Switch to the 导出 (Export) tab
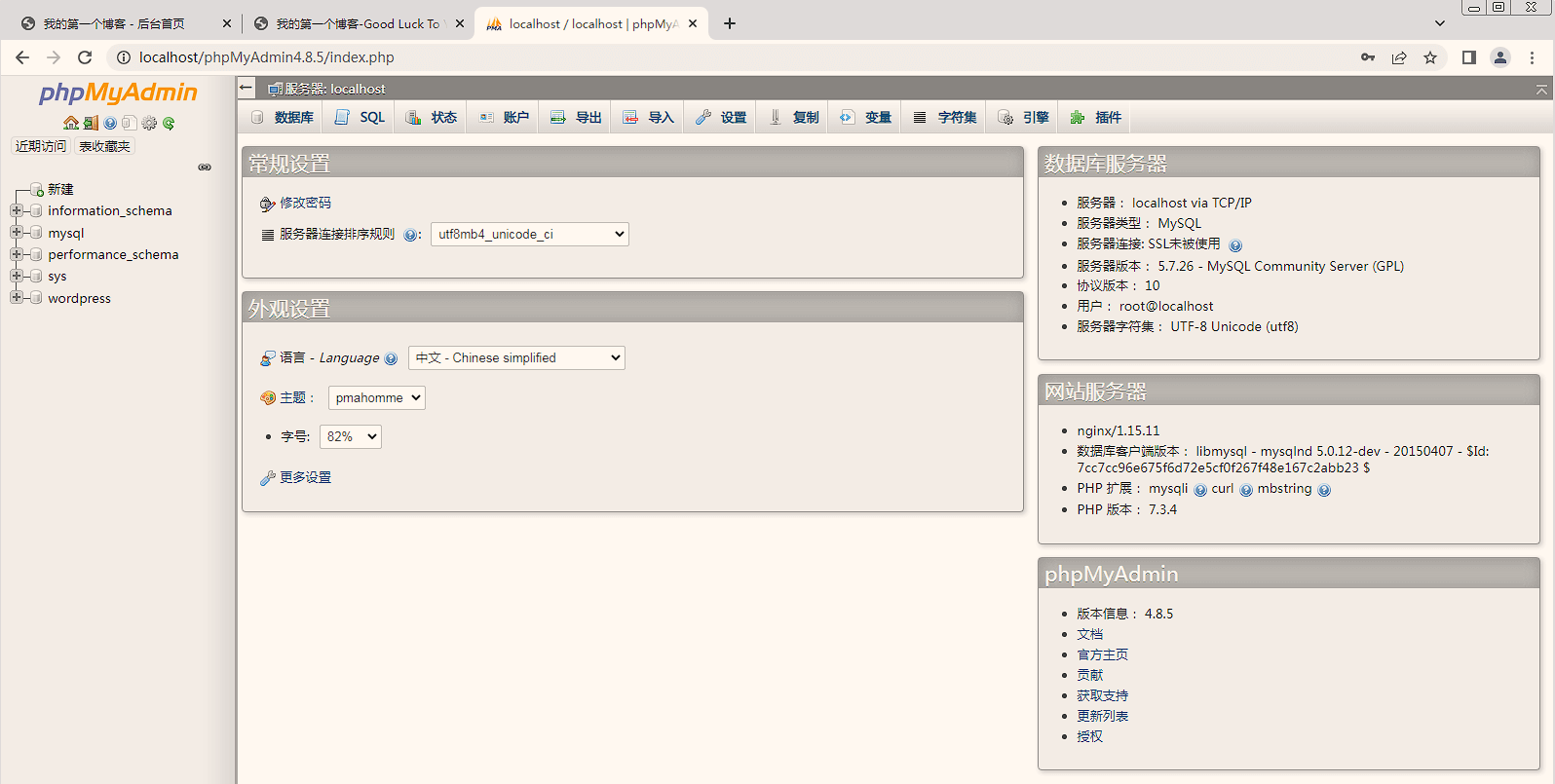Viewport: 1555px width, 784px height. point(576,117)
